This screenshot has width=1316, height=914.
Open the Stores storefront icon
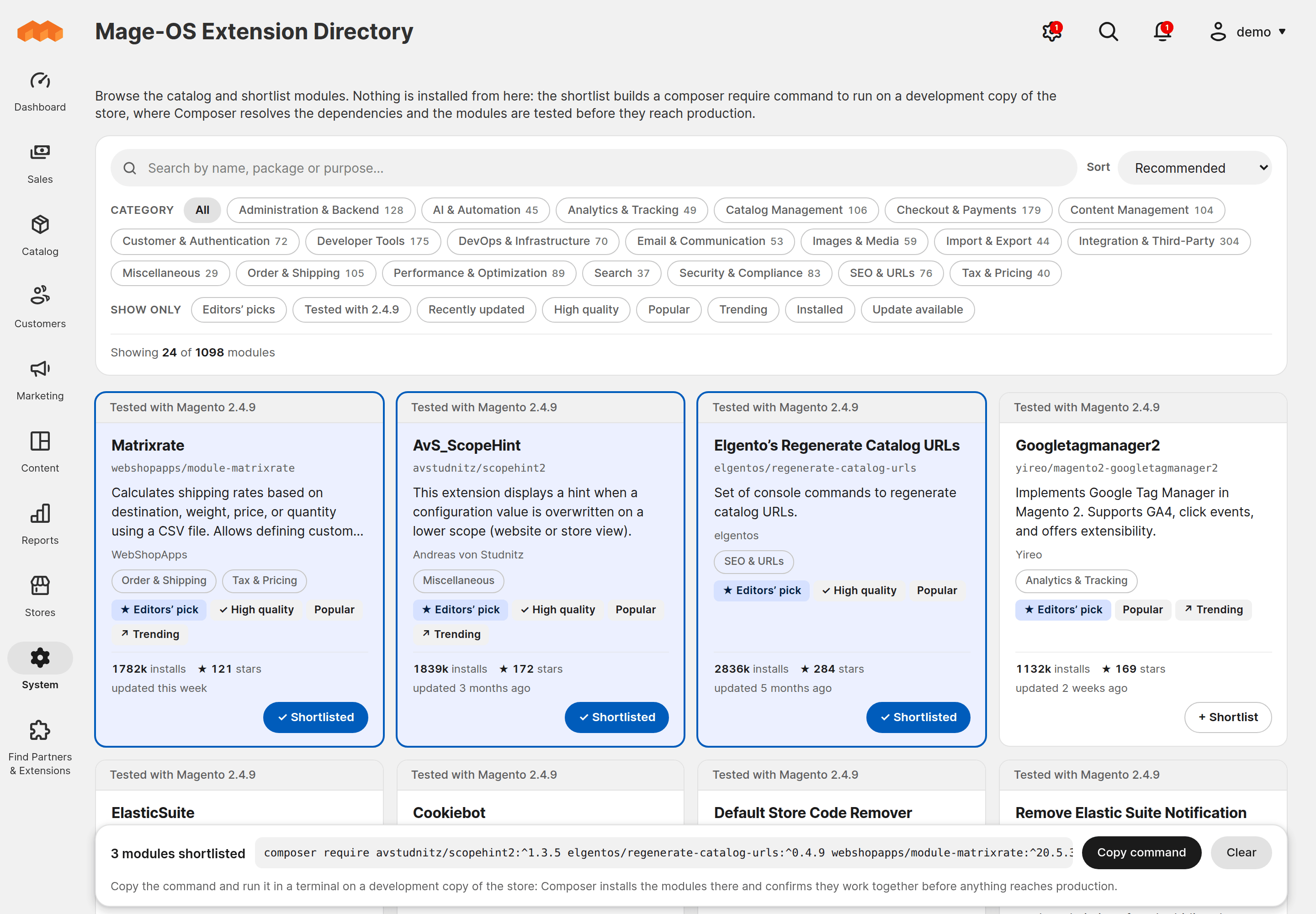tap(40, 585)
